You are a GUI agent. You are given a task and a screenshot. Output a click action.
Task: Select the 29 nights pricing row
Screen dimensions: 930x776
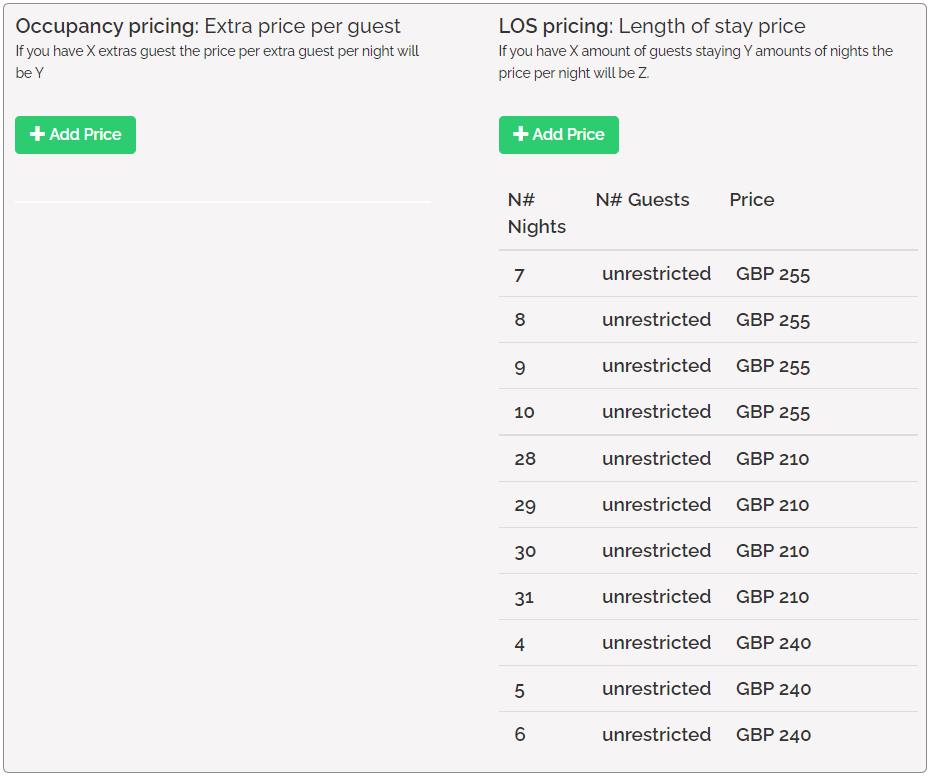click(707, 505)
